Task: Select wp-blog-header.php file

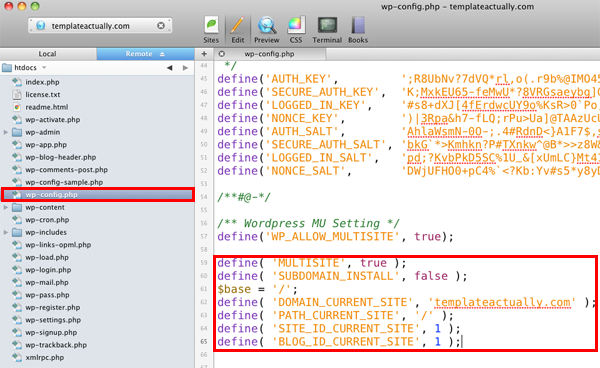Action: 60,157
